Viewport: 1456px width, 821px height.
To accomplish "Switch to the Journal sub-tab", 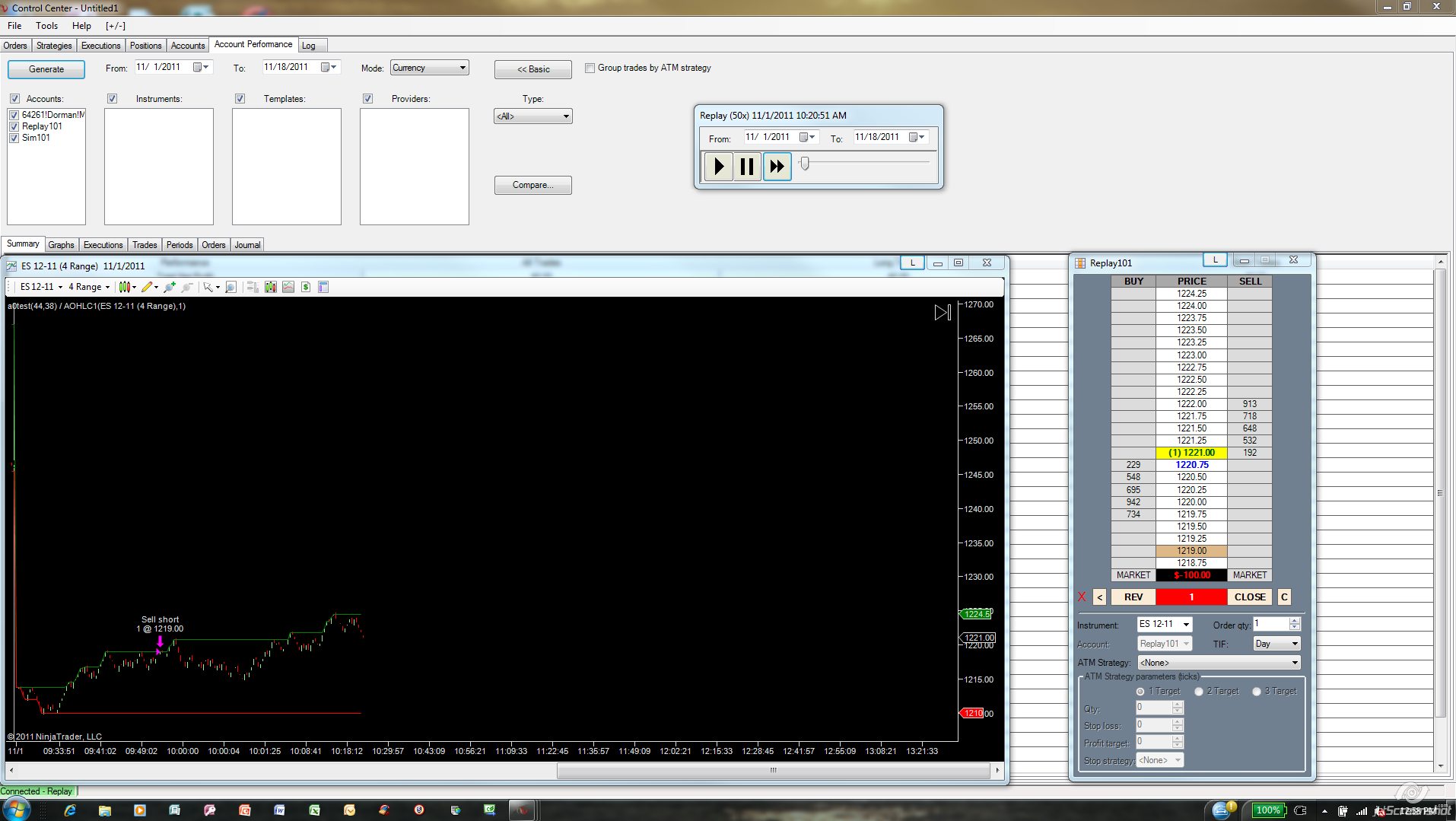I will pos(248,245).
